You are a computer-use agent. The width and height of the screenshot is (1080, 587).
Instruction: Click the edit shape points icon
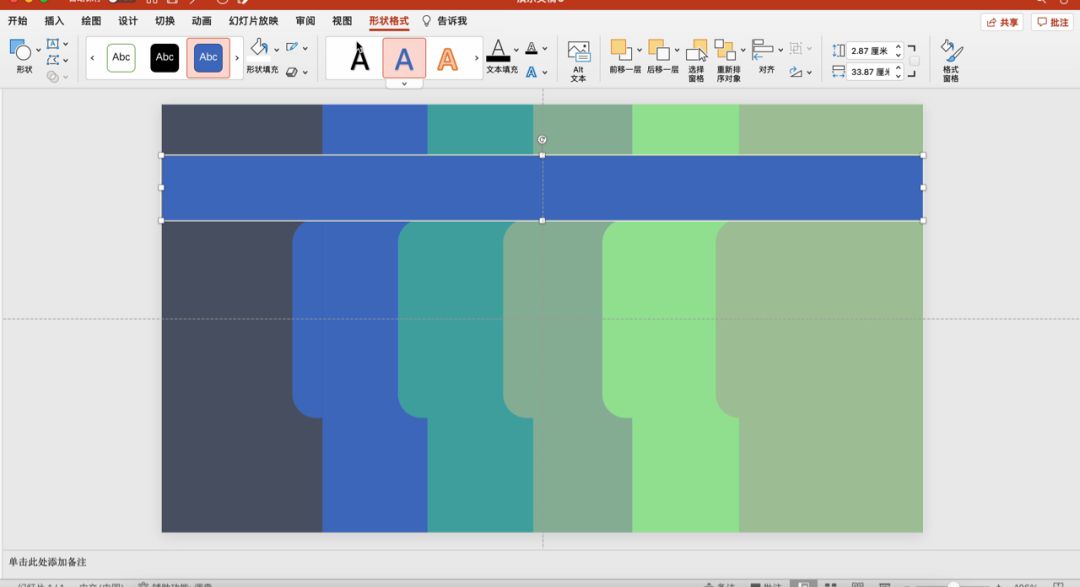(53, 61)
